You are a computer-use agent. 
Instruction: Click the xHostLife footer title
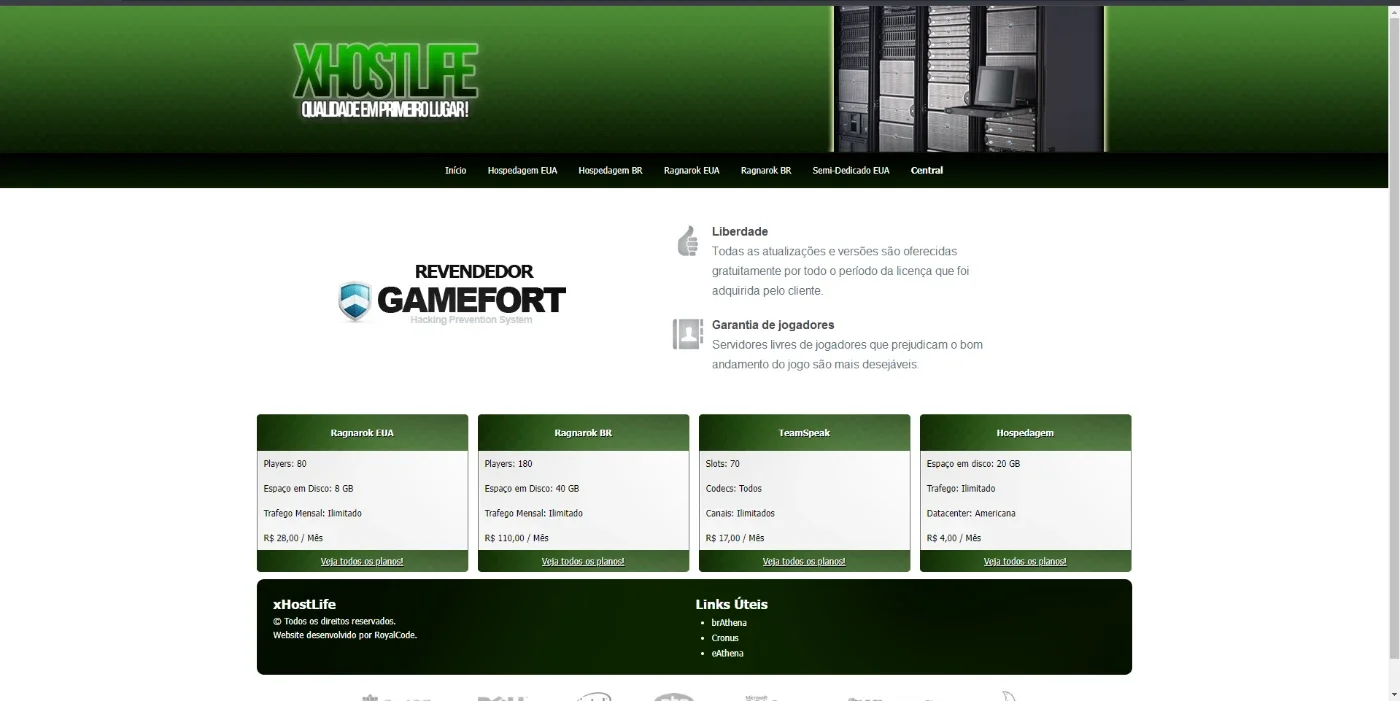[304, 604]
